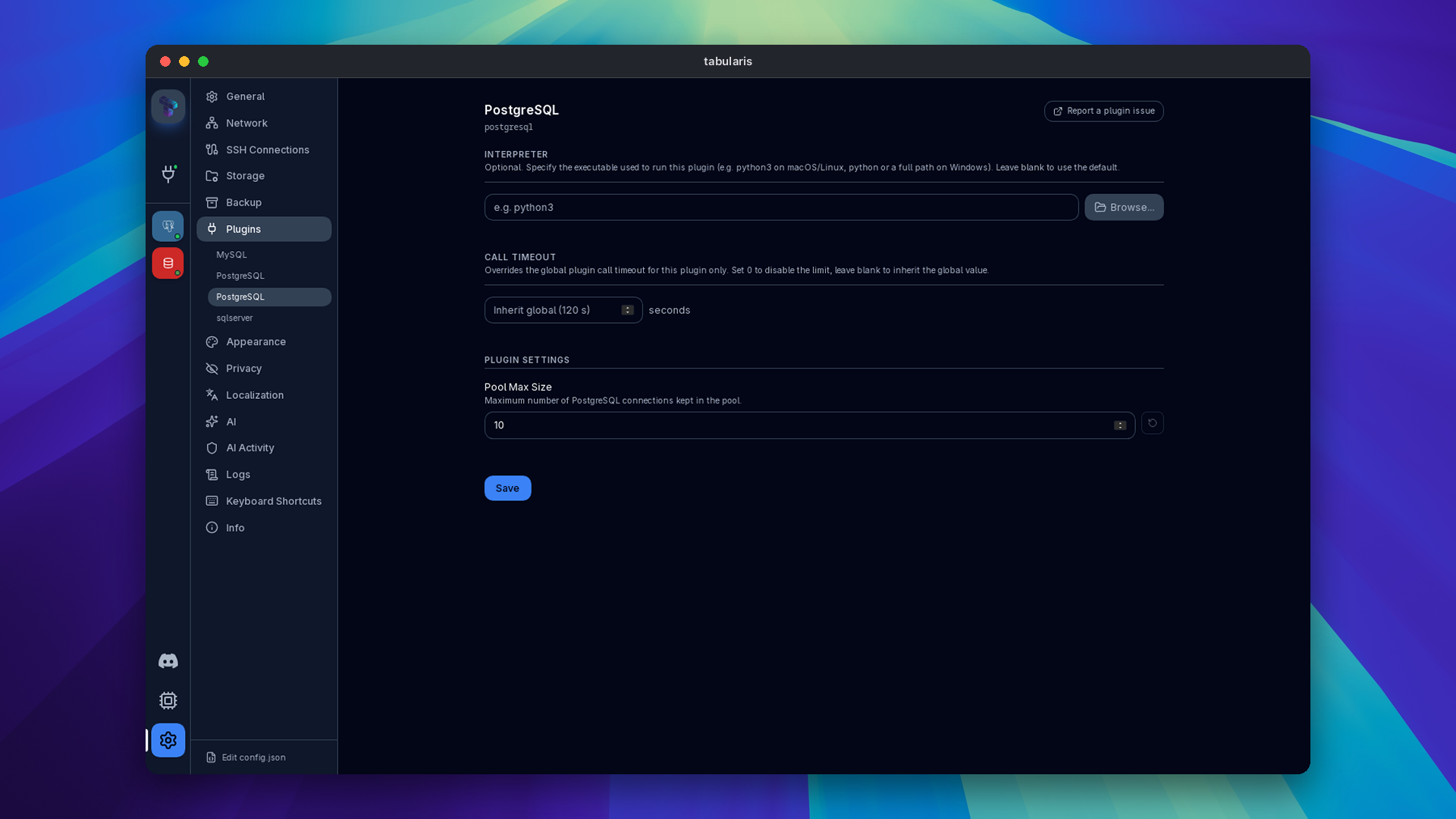Click the tabularis logo icon
Viewport: 1456px width, 819px height.
click(168, 107)
